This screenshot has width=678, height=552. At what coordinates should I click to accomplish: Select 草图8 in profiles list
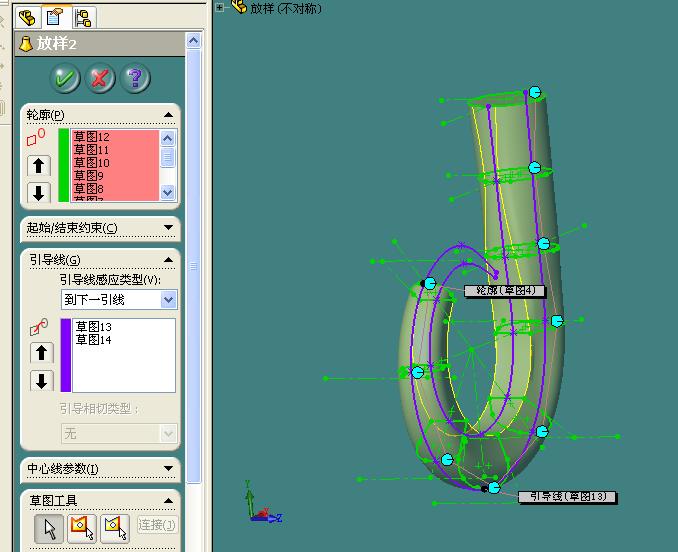88,189
